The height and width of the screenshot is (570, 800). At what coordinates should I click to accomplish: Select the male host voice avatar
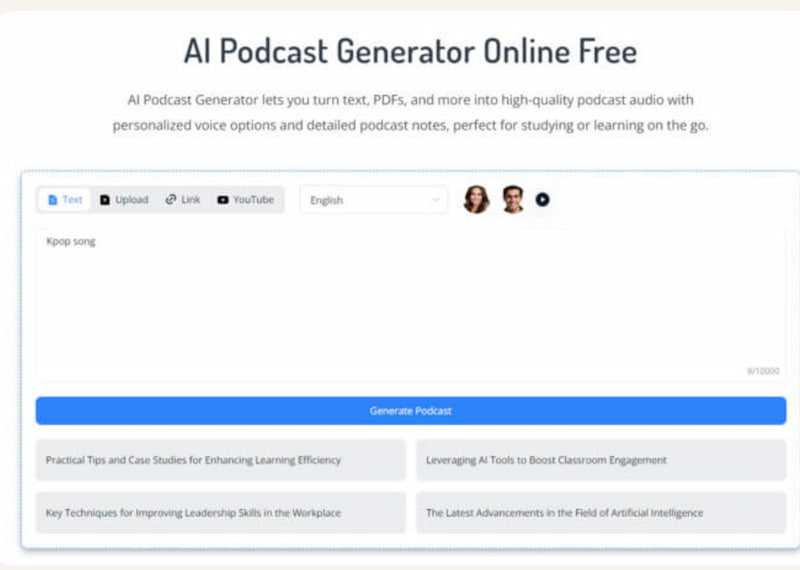pos(513,200)
